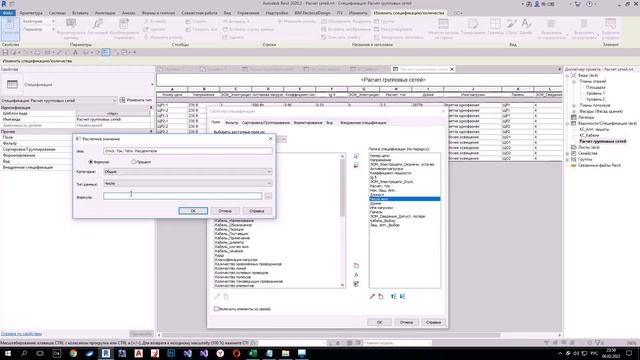Click the move parameter down icon

[x=402, y=296]
